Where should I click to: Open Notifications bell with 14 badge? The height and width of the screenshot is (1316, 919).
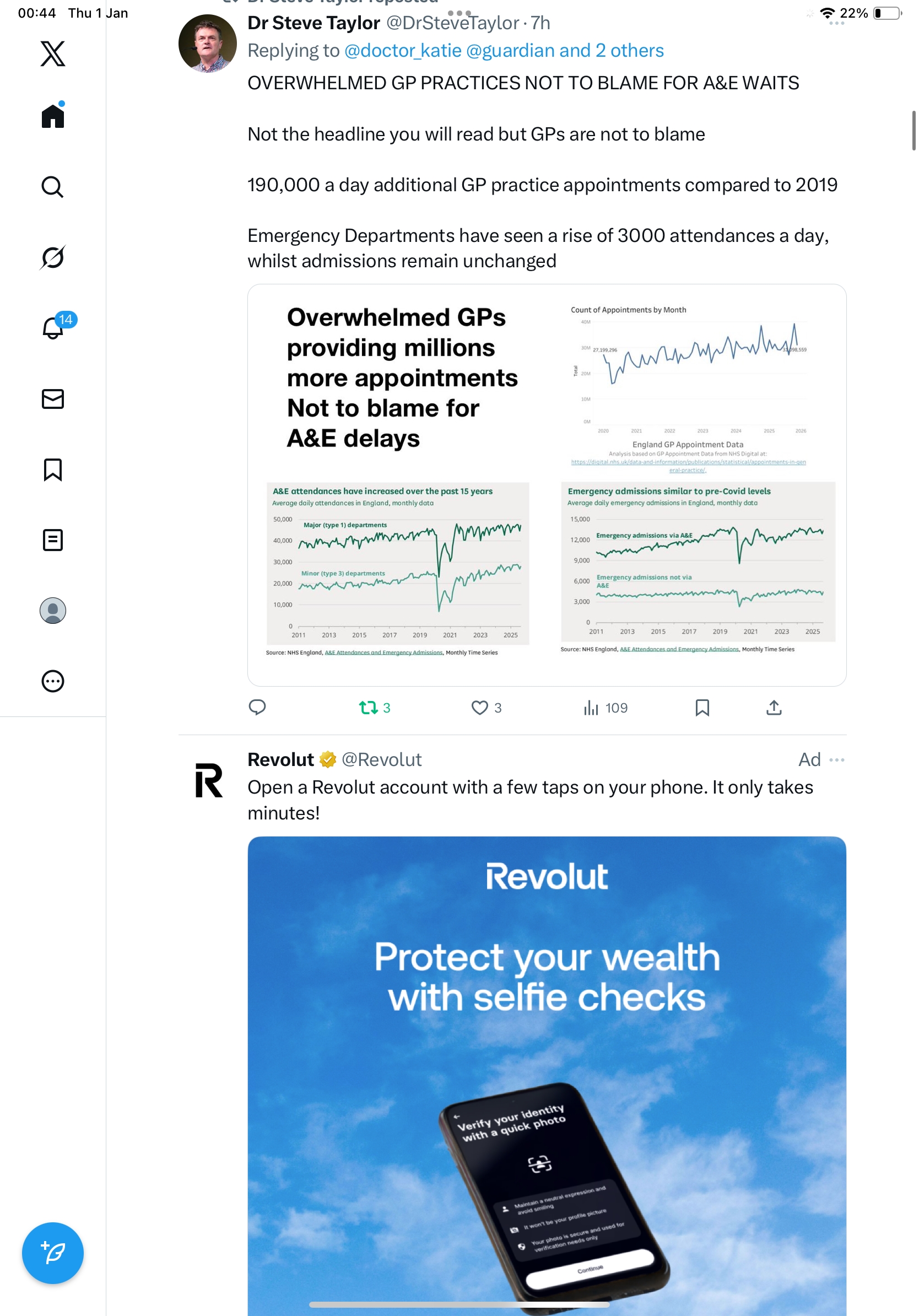(x=53, y=328)
